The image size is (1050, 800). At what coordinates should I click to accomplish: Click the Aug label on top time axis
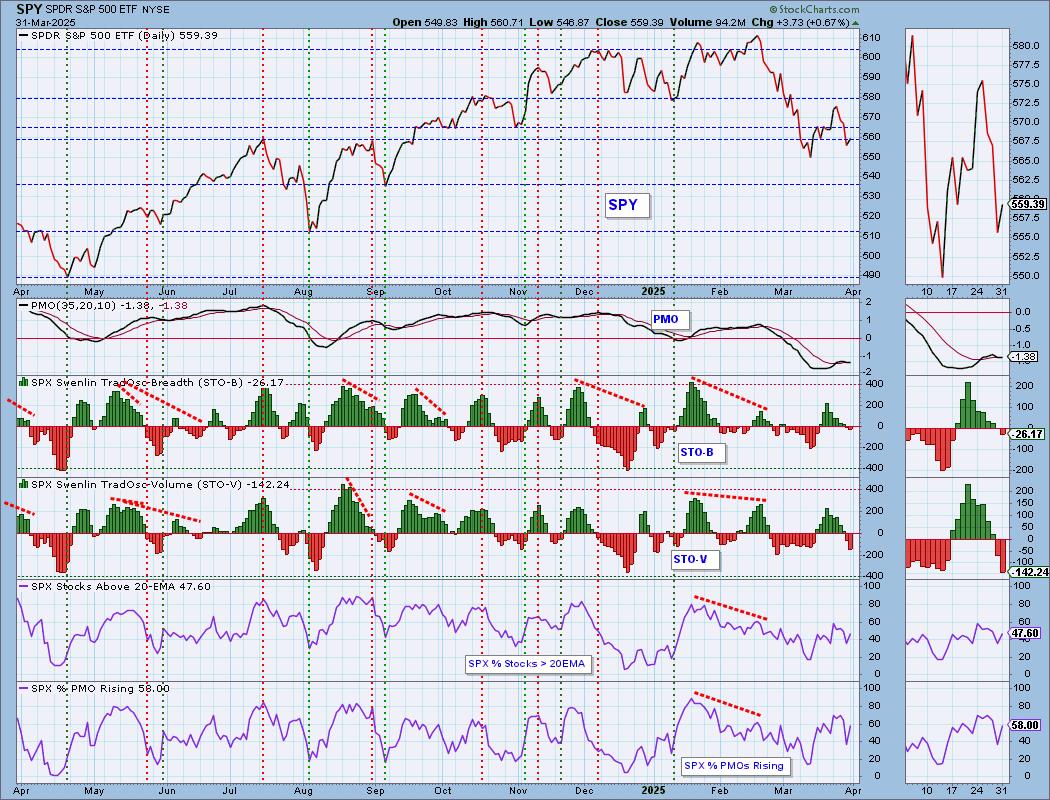click(304, 292)
